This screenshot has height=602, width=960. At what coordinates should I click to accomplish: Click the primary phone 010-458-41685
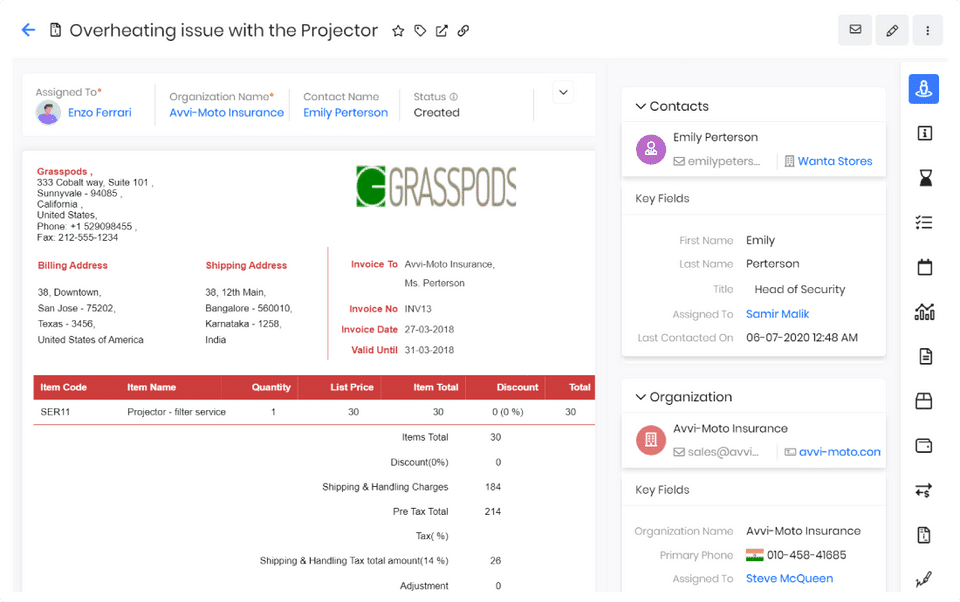coord(806,555)
